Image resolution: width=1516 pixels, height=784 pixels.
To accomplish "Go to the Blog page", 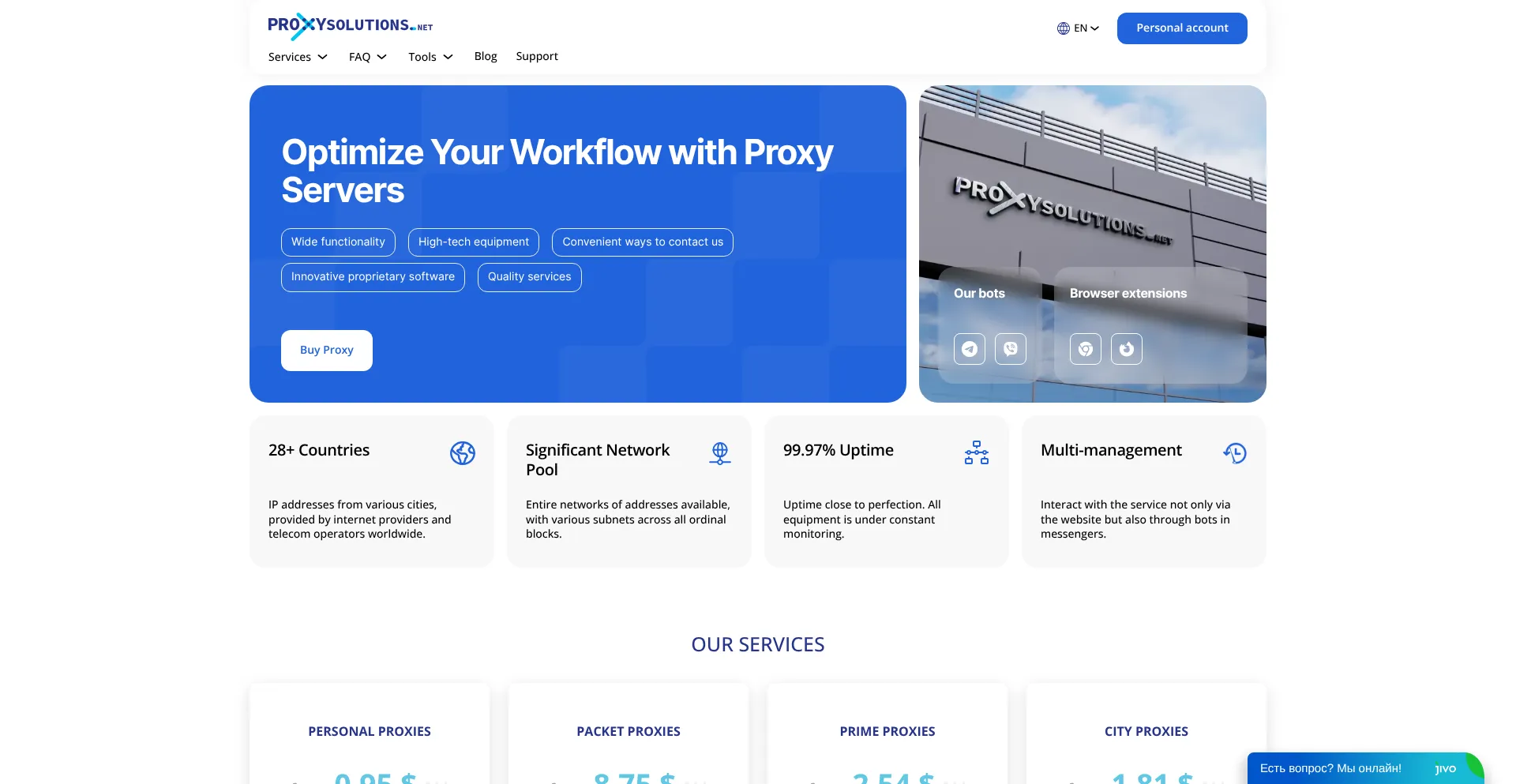I will [x=486, y=56].
